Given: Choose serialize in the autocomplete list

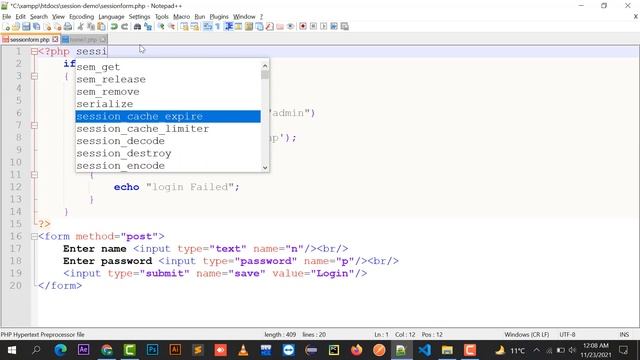Looking at the screenshot, I should pyautogui.click(x=168, y=104).
